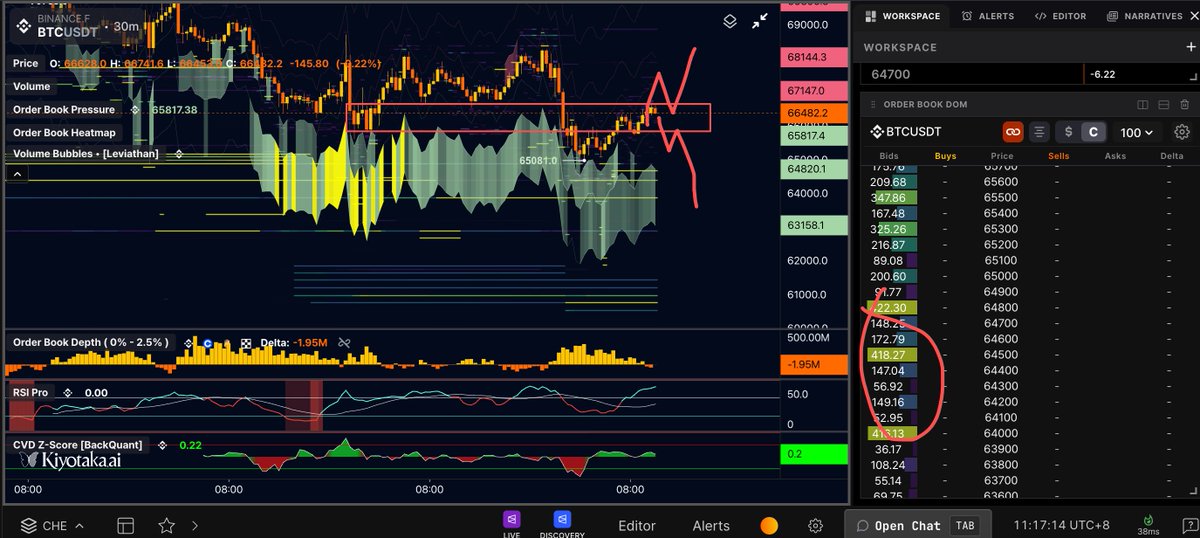Viewport: 1200px width, 538px height.
Task: Expand the chevron next to the star
Action: [x=195, y=525]
